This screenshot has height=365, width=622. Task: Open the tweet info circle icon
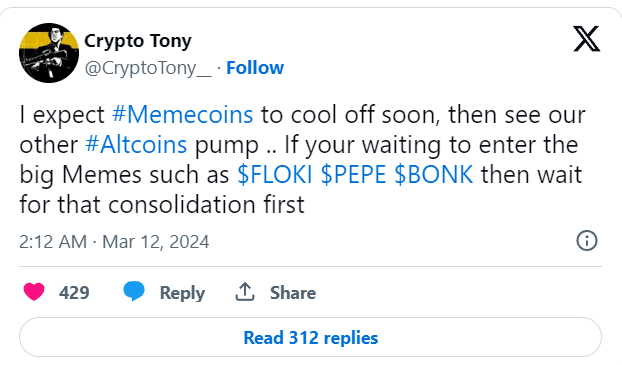click(x=587, y=241)
